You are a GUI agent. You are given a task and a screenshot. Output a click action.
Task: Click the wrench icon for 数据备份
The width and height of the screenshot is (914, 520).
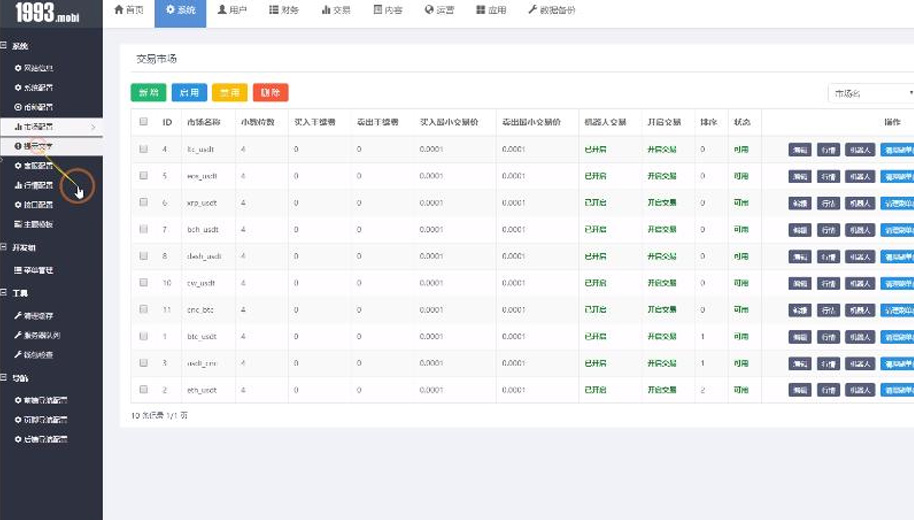[x=533, y=10]
